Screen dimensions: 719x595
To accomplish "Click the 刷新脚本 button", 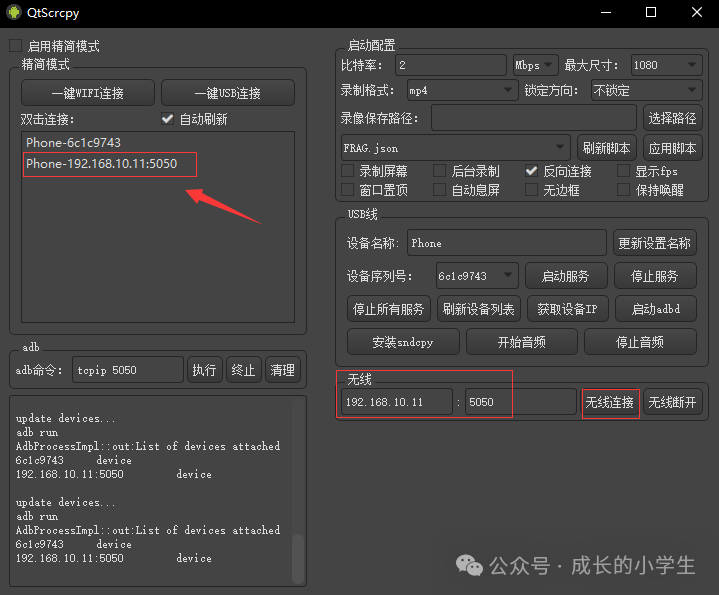I will pyautogui.click(x=606, y=148).
